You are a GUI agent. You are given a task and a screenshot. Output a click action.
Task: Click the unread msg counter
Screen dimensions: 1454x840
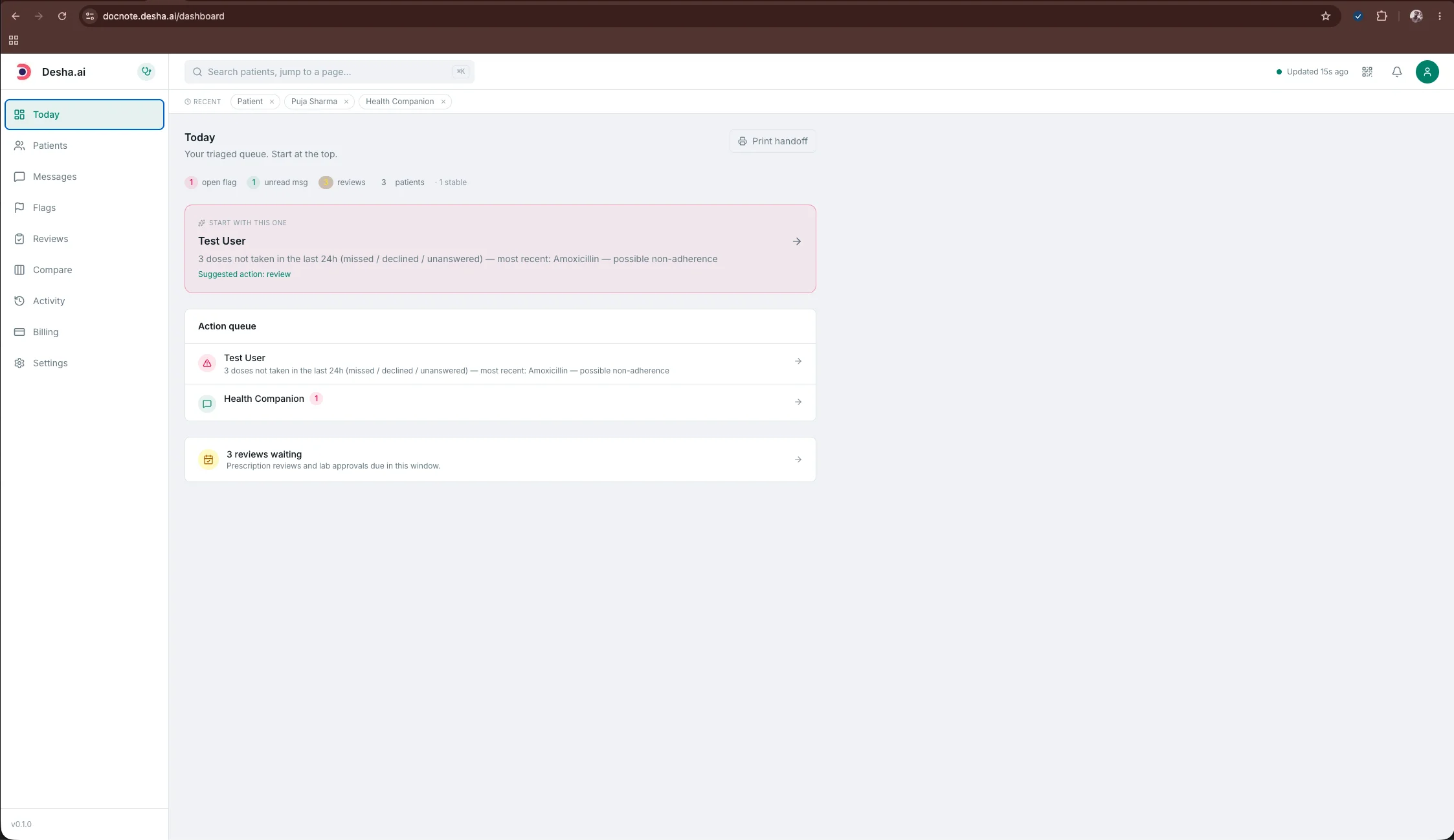278,182
